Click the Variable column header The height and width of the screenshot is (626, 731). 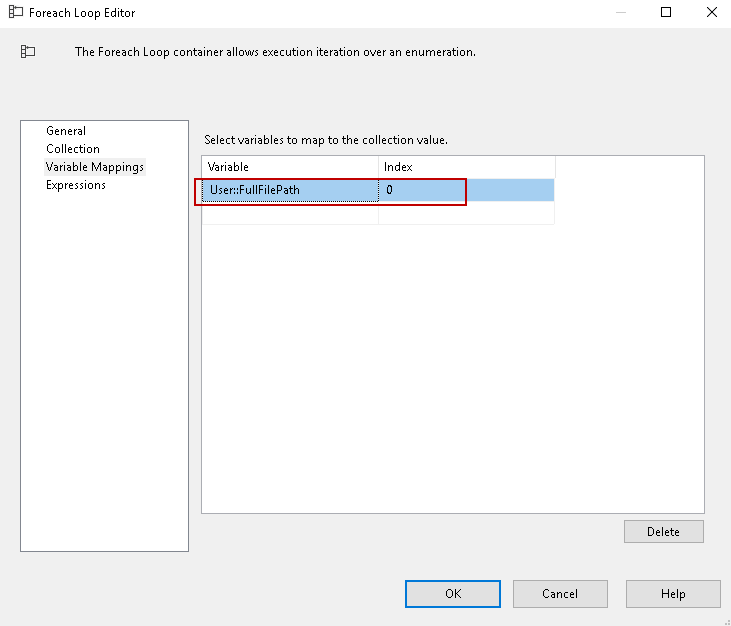coord(290,167)
